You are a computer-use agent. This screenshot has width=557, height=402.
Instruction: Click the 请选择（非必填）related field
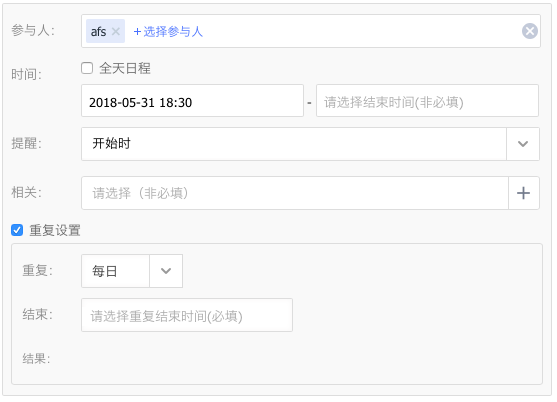[295, 193]
